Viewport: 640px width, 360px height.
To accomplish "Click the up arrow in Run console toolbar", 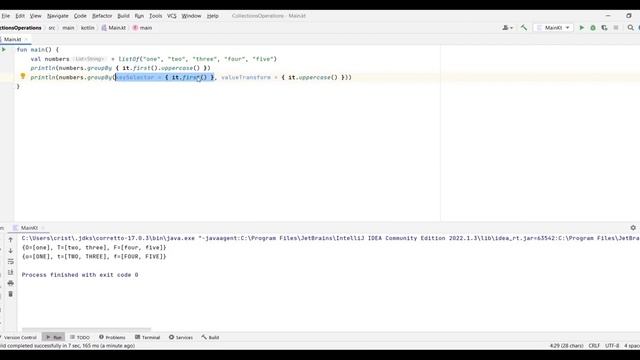I will [11, 240].
